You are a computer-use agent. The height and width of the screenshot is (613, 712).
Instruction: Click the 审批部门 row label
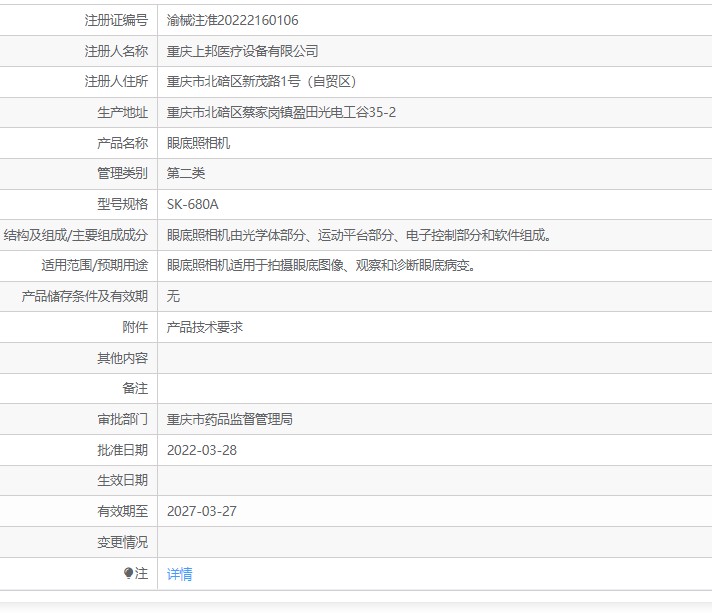point(123,419)
